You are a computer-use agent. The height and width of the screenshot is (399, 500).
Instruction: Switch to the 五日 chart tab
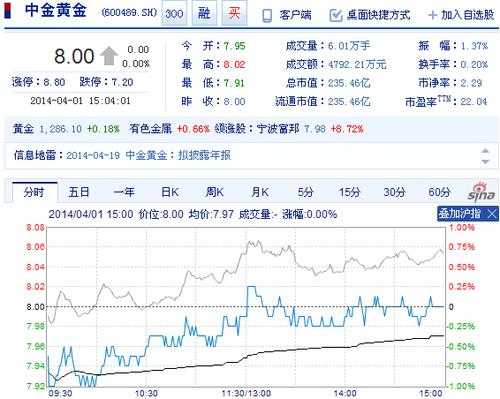79,192
